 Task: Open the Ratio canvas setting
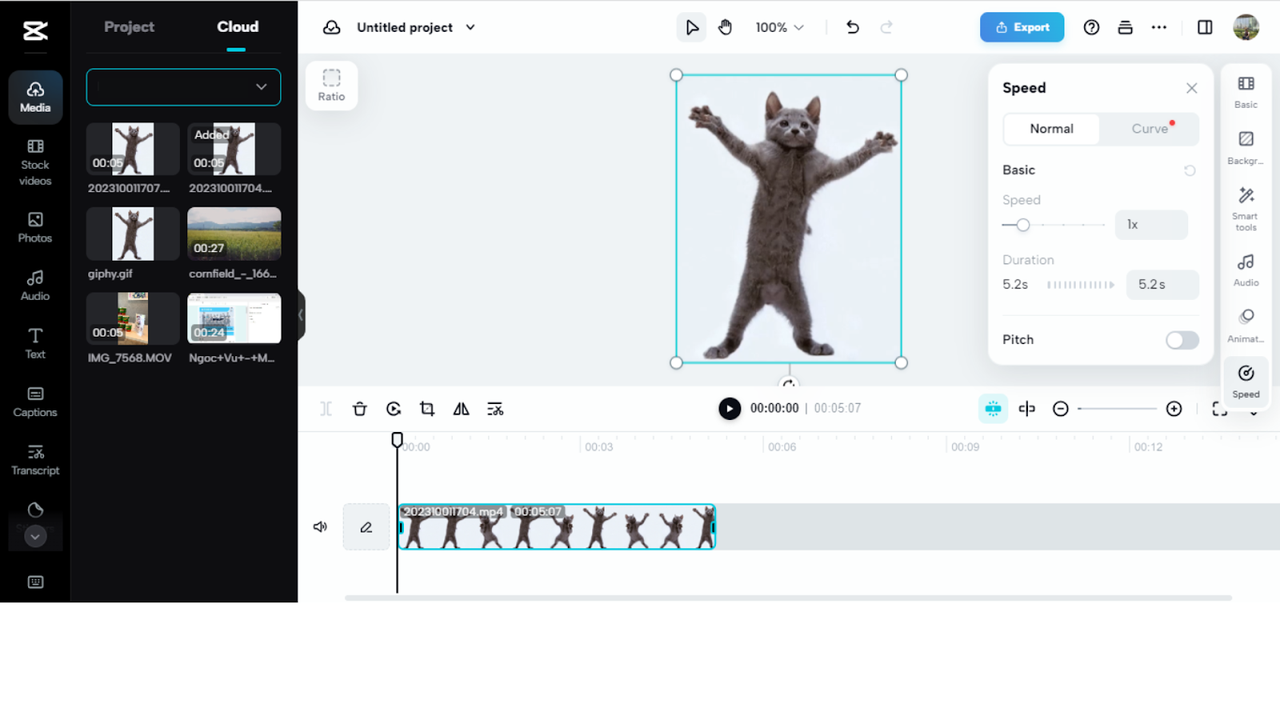(x=331, y=85)
